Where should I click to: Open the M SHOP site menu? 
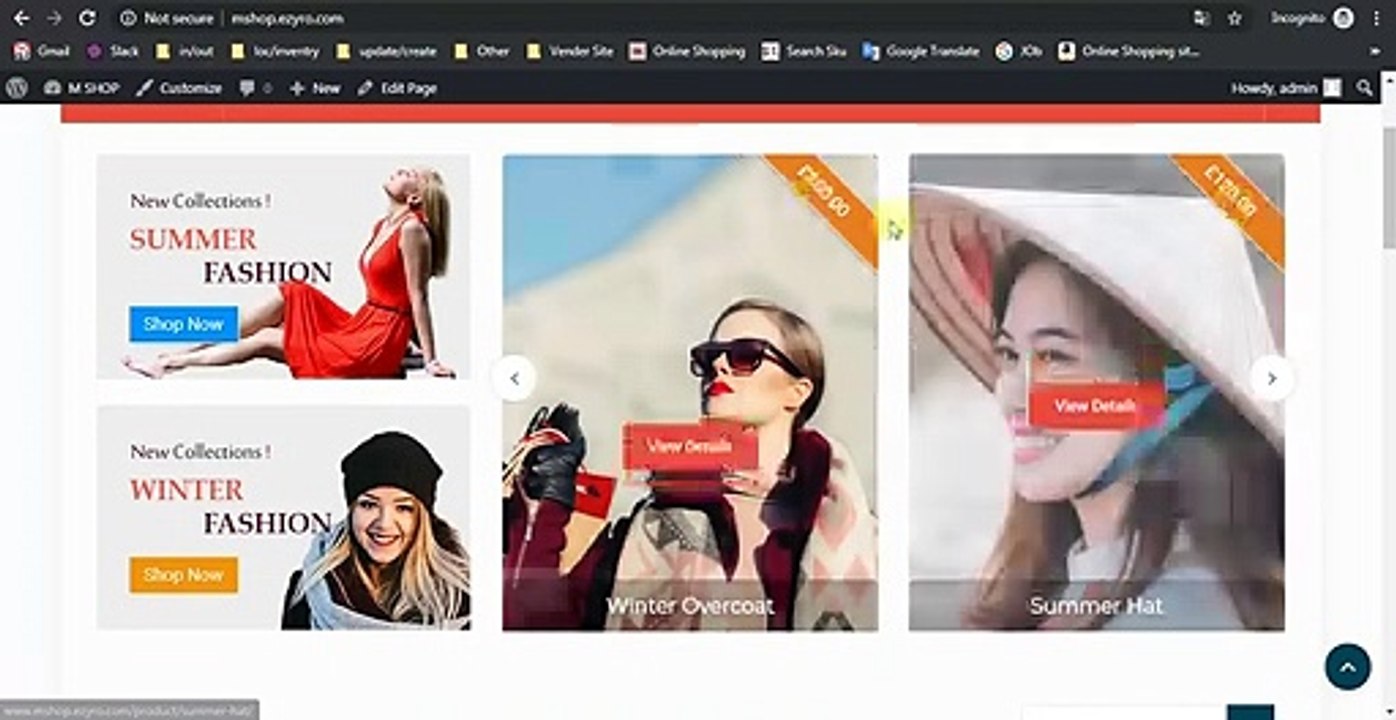pos(81,88)
